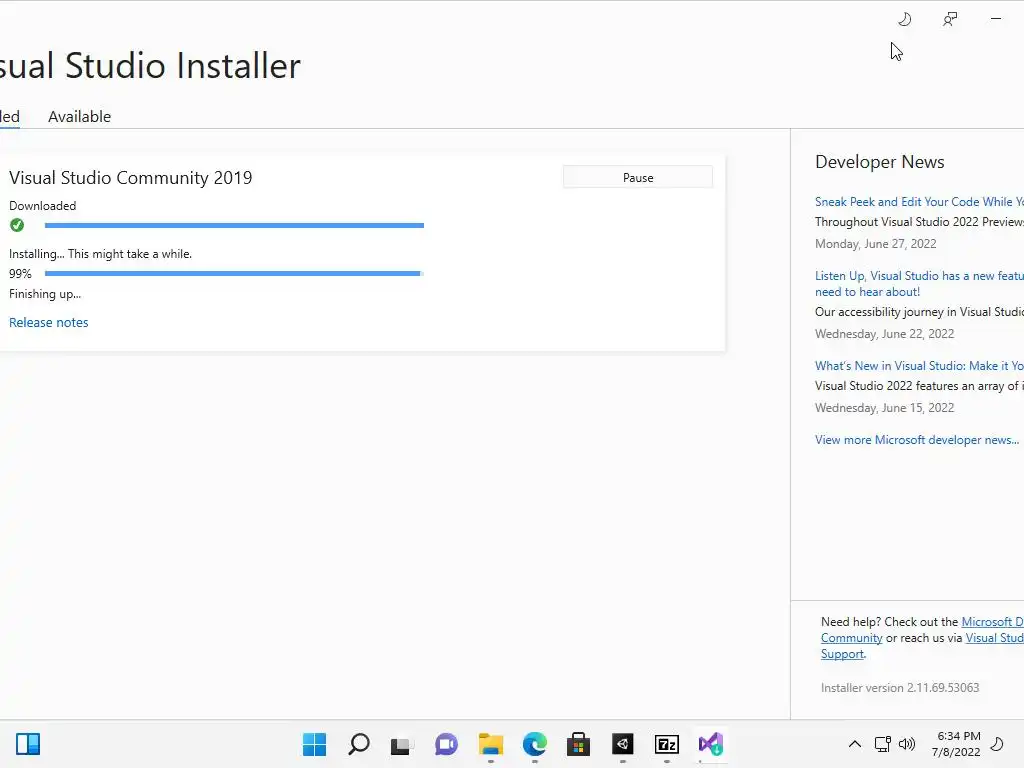This screenshot has width=1024, height=768.
Task: Open the Windows Start menu
Action: [x=314, y=744]
